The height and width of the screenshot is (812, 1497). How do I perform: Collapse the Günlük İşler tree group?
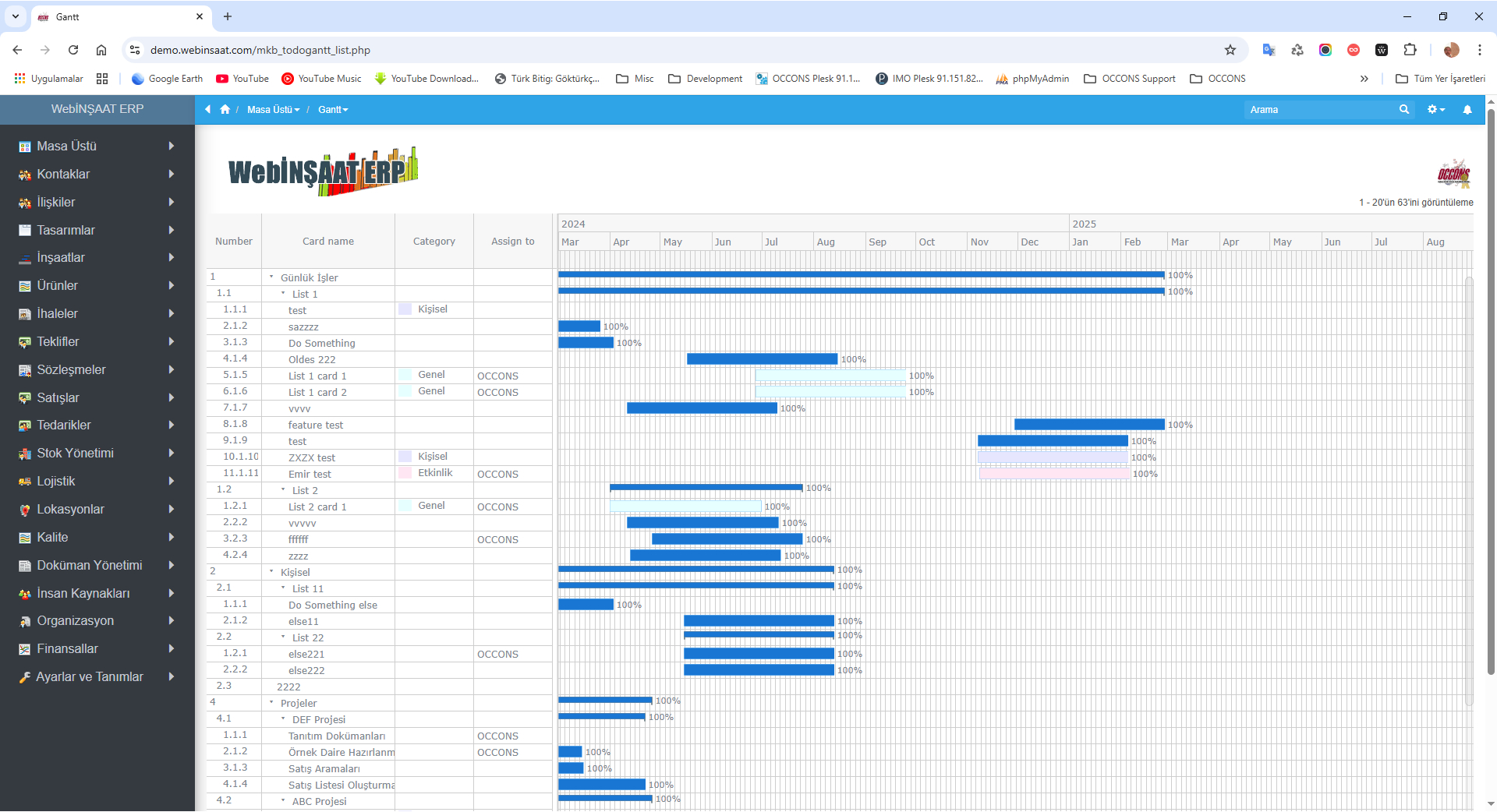tap(271, 277)
